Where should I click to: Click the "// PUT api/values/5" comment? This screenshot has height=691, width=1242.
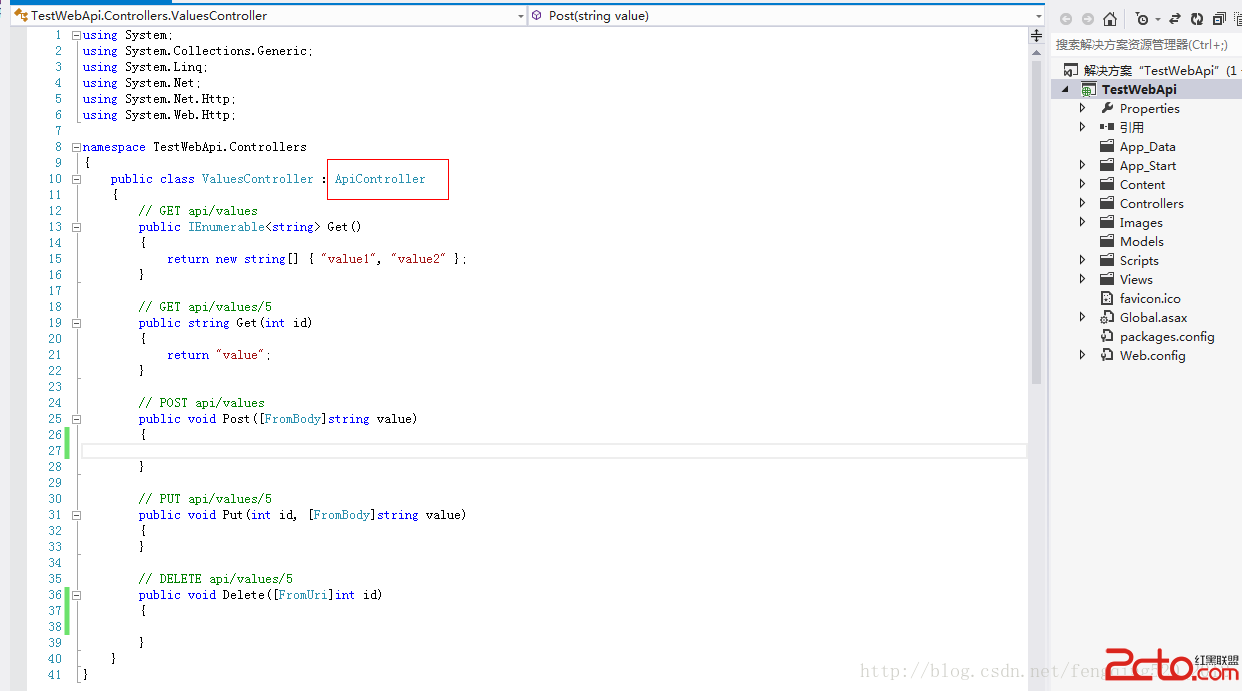pos(205,499)
